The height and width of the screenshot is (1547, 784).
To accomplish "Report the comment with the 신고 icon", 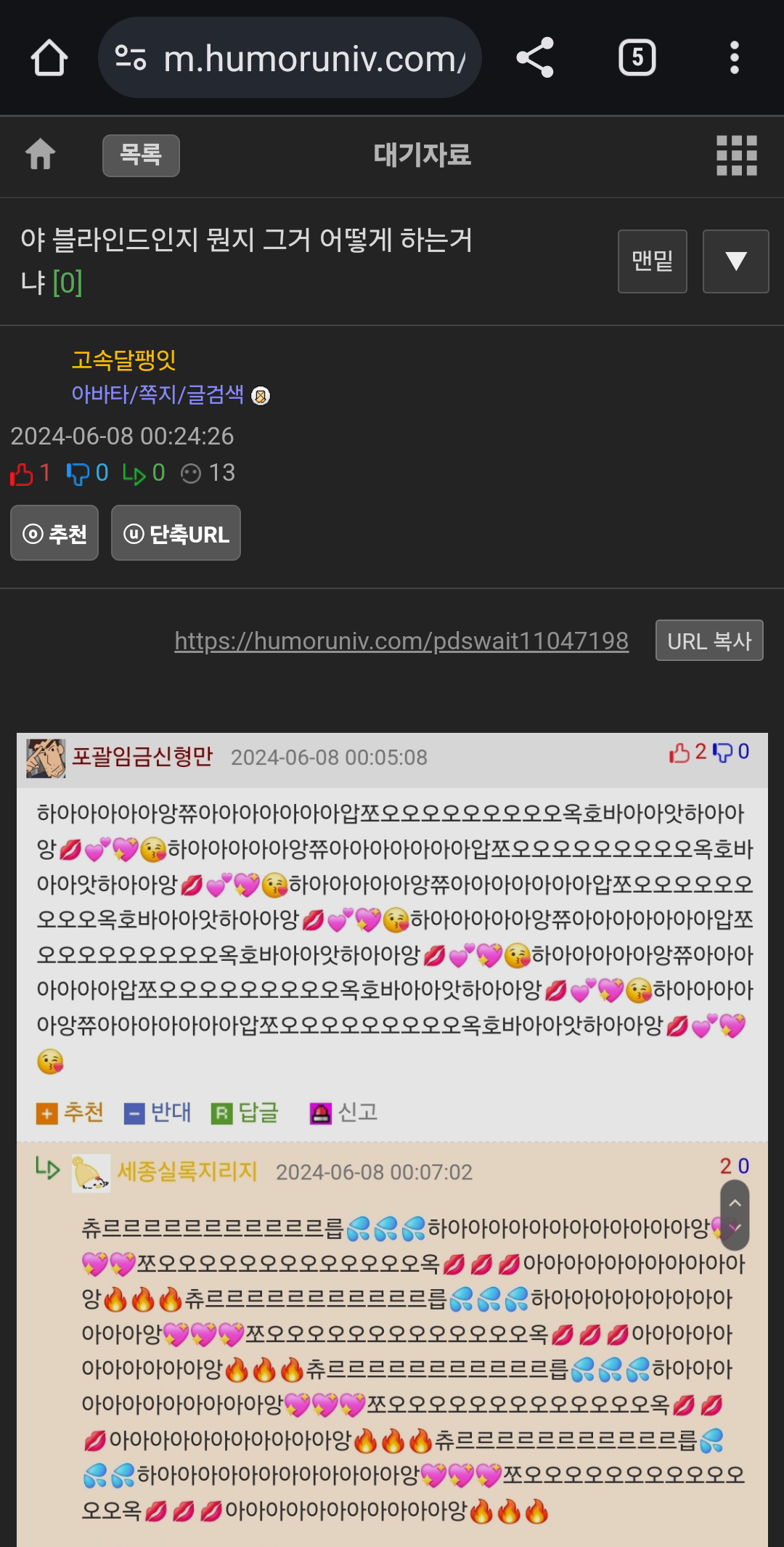I will (x=344, y=1113).
